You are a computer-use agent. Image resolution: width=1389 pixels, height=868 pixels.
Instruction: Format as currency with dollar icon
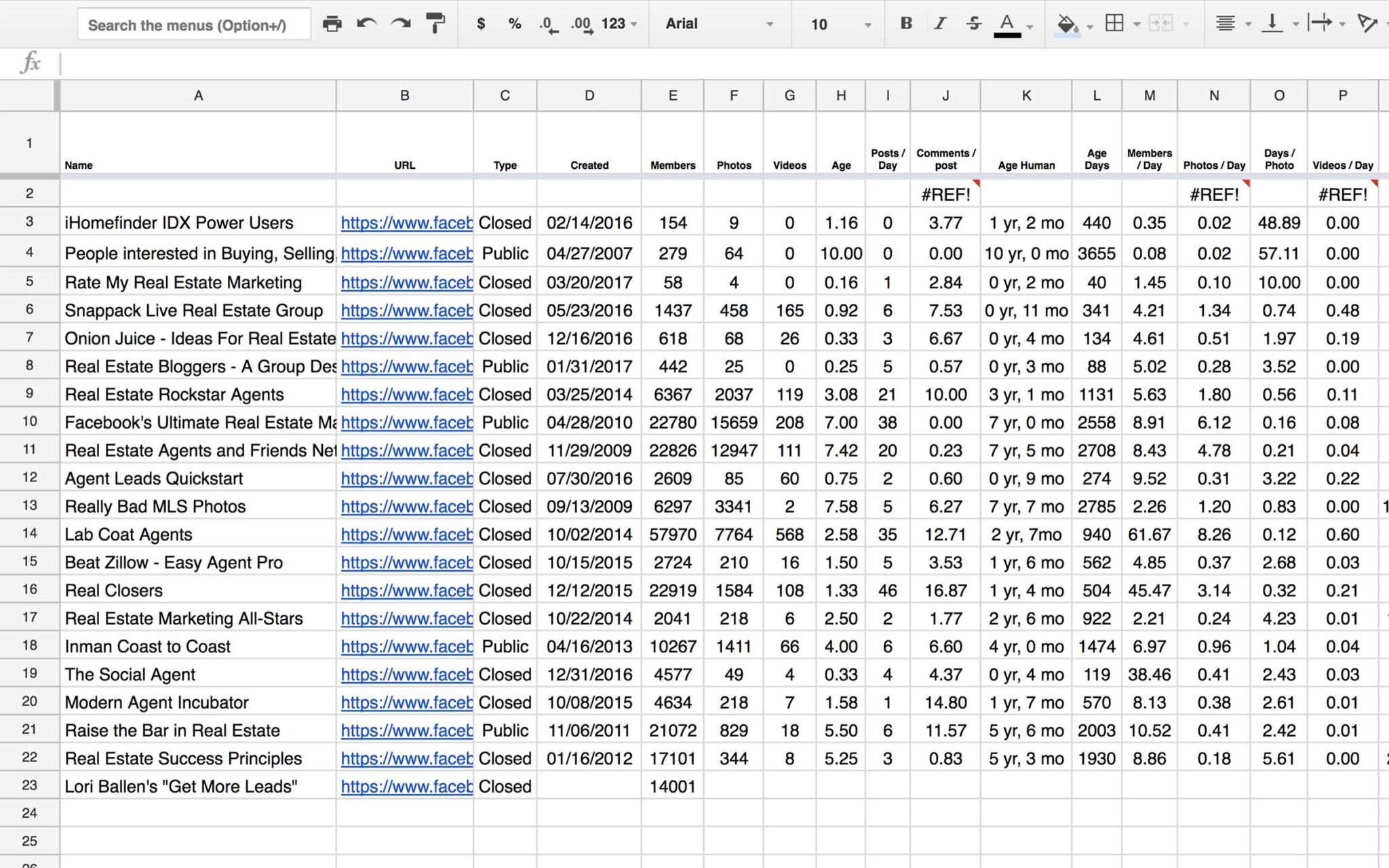pyautogui.click(x=480, y=24)
